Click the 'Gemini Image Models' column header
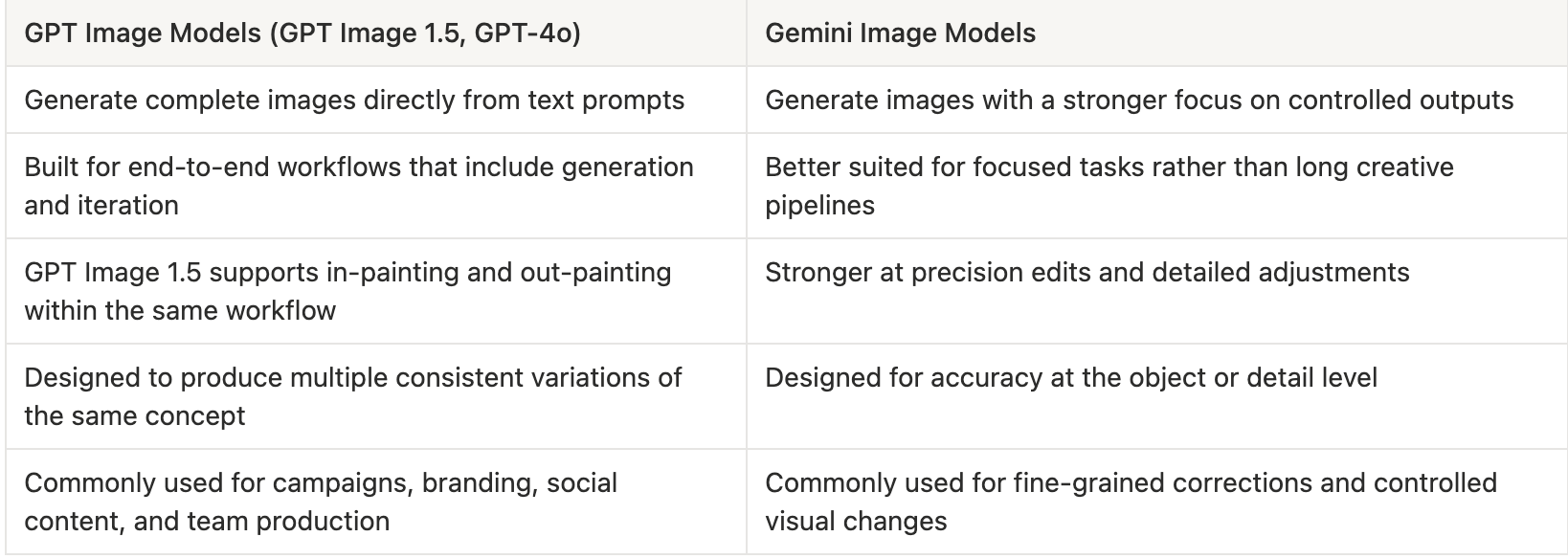 (x=900, y=34)
